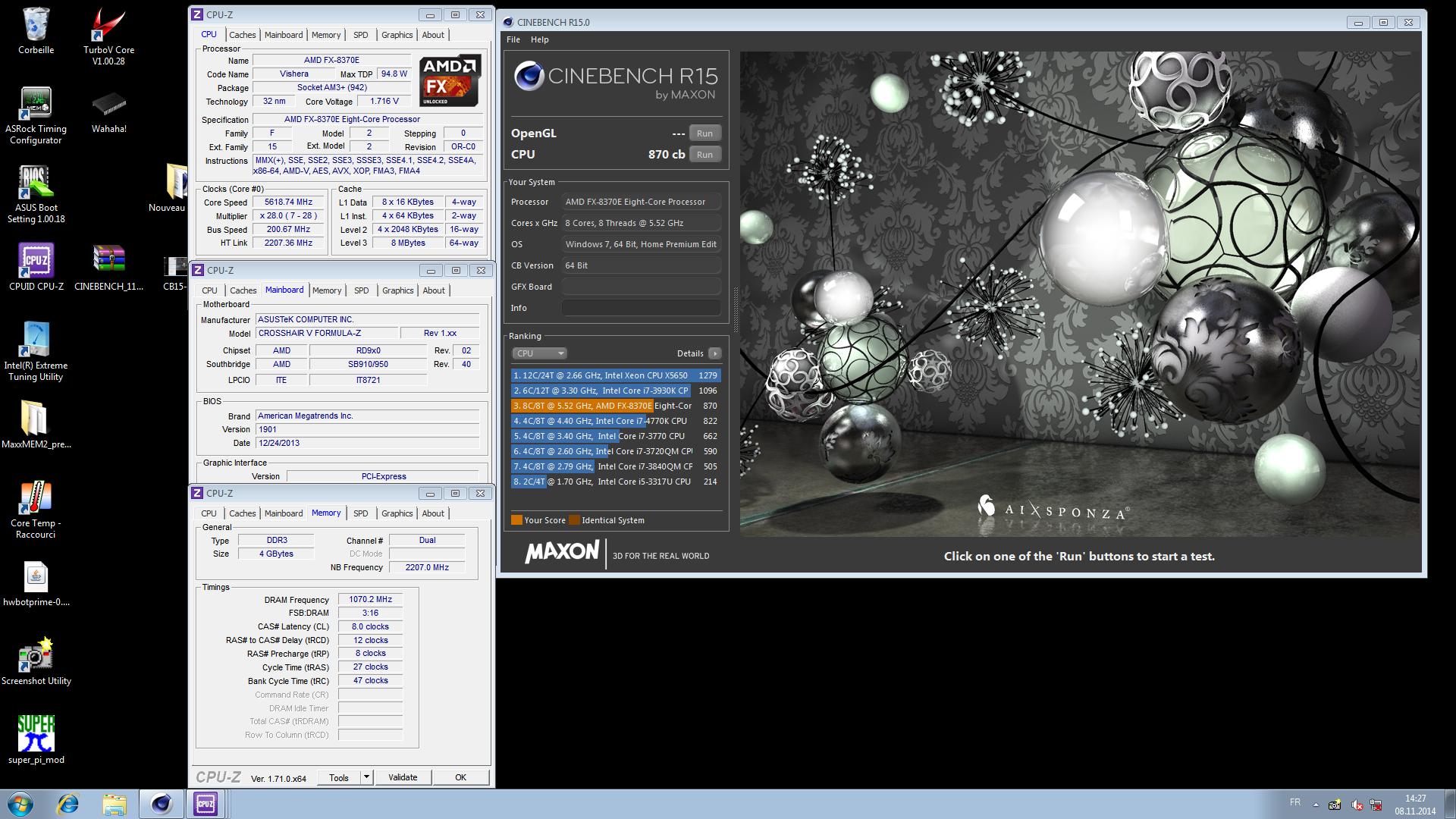Show hidden tray icons arrow
The height and width of the screenshot is (819, 1456).
tap(1315, 805)
